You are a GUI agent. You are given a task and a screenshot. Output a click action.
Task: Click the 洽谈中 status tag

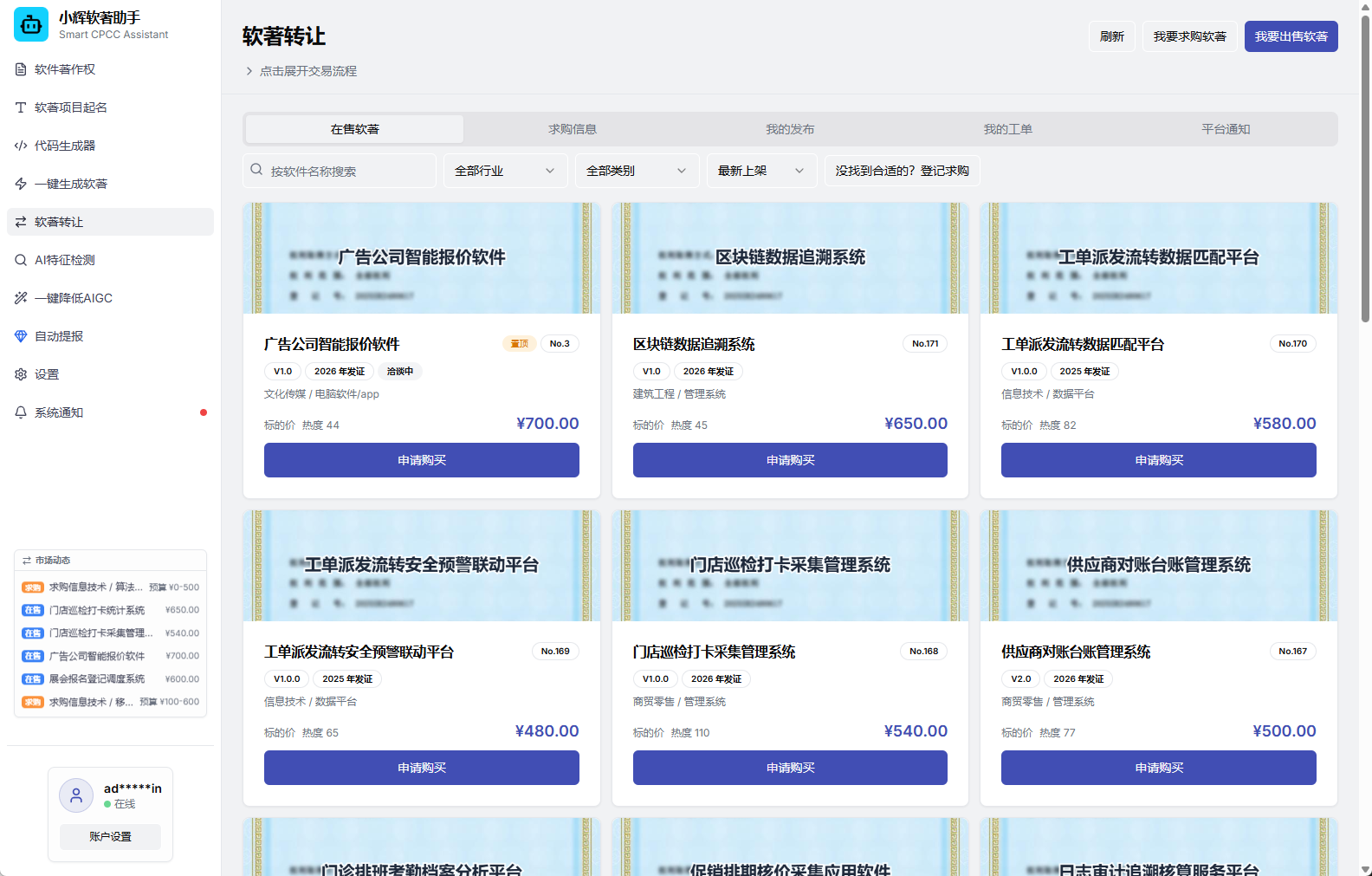point(400,372)
